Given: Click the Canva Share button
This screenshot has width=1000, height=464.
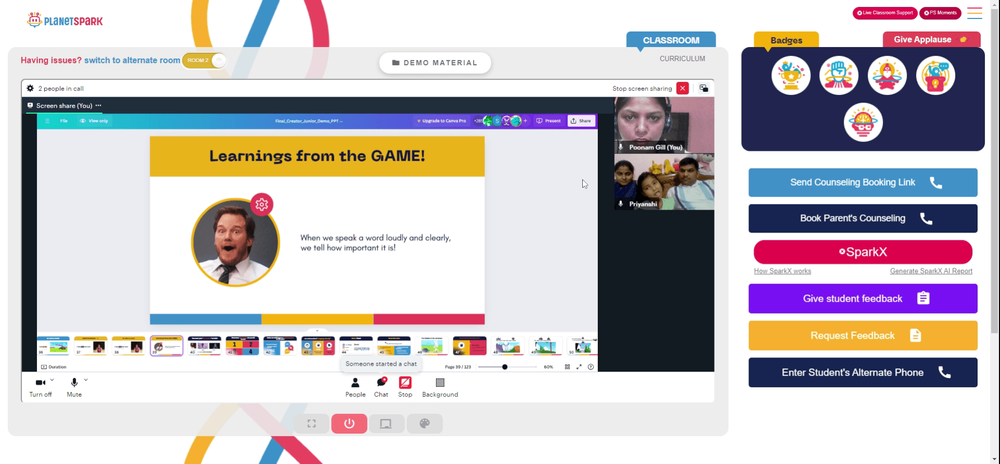Looking at the screenshot, I should [x=581, y=120].
